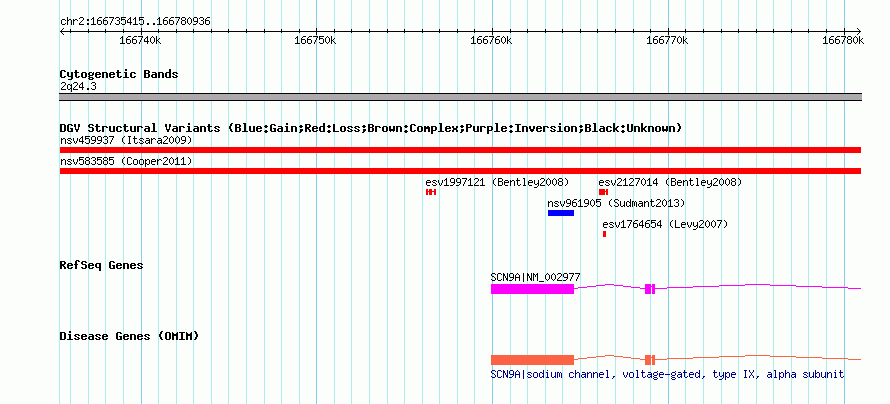Click the 2q24.3 band label

coord(78,86)
